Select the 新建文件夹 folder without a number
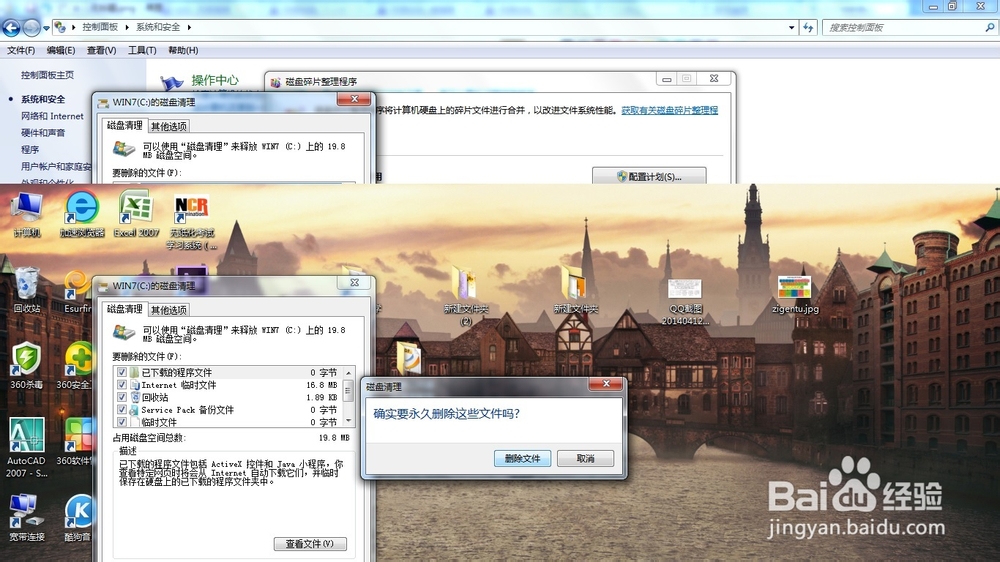The image size is (1000, 562). point(575,290)
